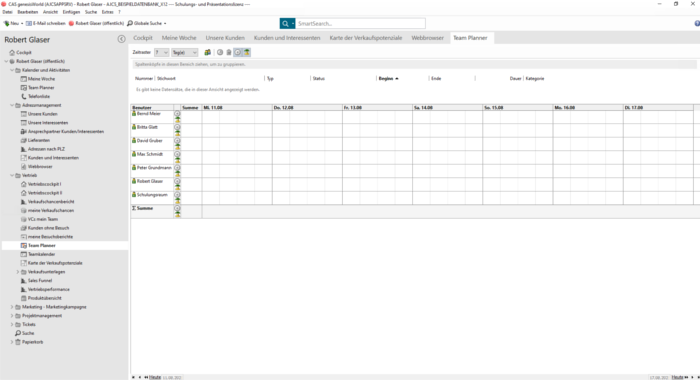Switch to the Unsere Kunden tab
Viewport: 700px width, 380px height.
click(225, 38)
